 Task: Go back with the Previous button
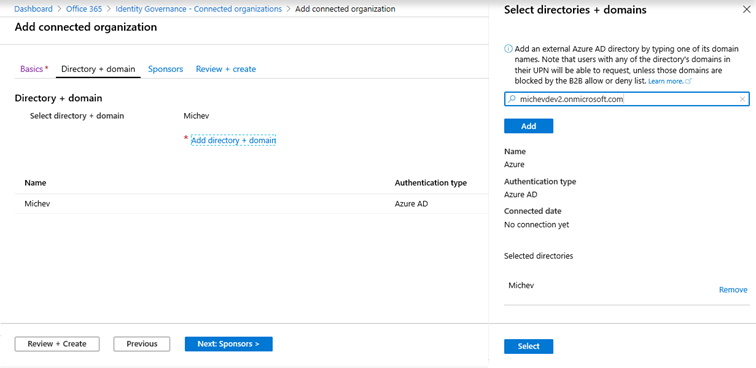(x=142, y=344)
